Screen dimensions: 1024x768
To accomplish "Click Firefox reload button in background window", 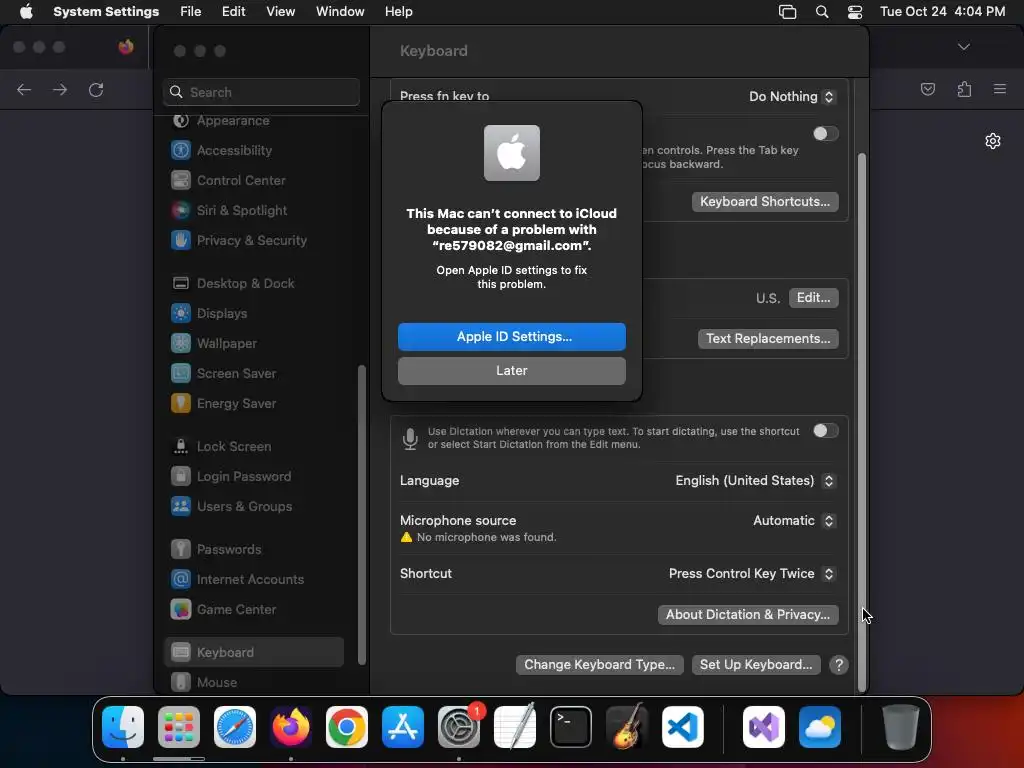I will [x=96, y=89].
